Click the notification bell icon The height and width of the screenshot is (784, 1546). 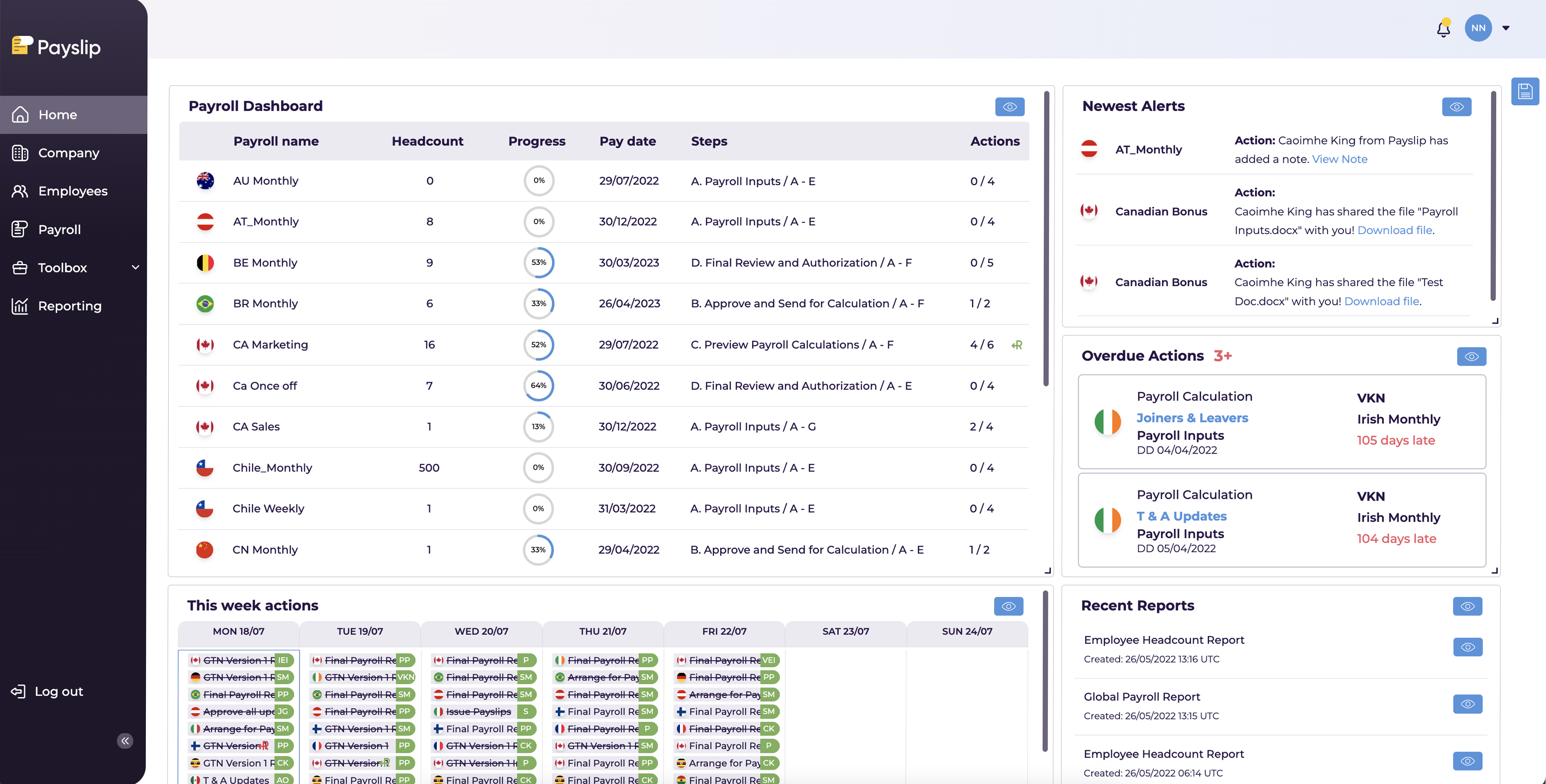click(1443, 28)
